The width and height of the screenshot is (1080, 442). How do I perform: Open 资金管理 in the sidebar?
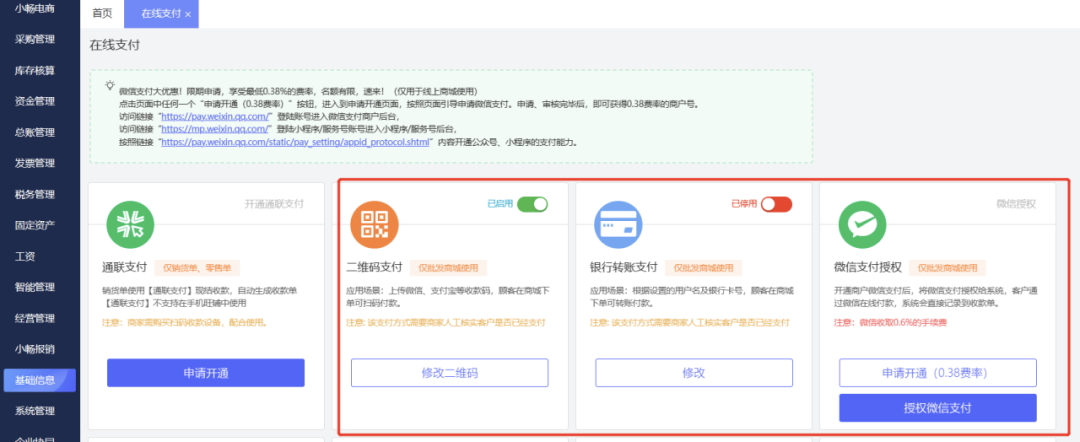click(34, 101)
